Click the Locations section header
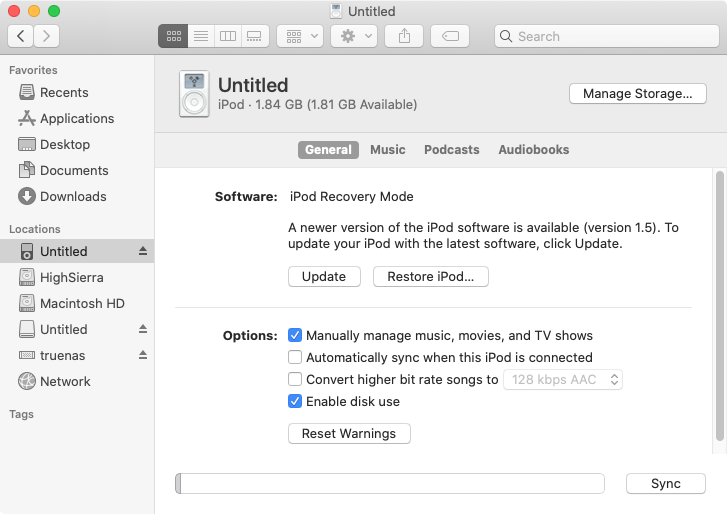The width and height of the screenshot is (727, 514). [35, 229]
